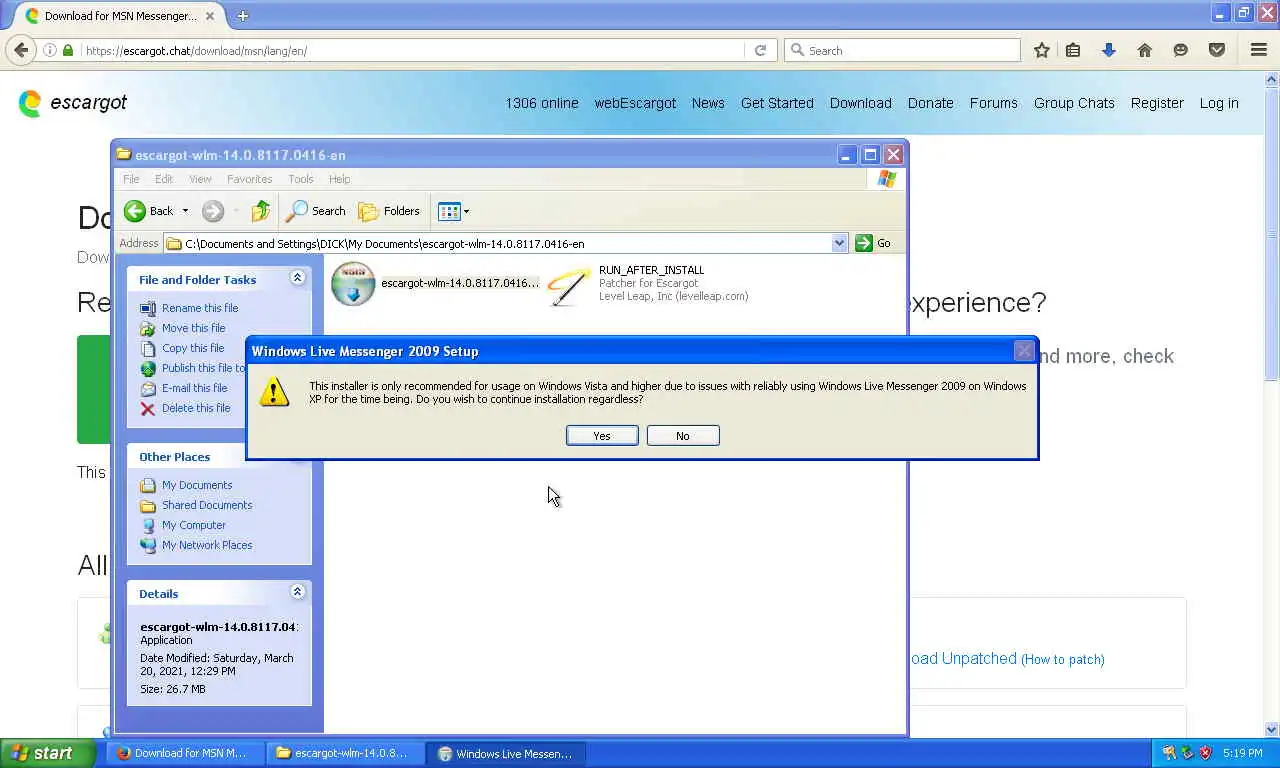The width and height of the screenshot is (1280, 768).
Task: Go up one folder level in Explorer
Action: [x=261, y=211]
